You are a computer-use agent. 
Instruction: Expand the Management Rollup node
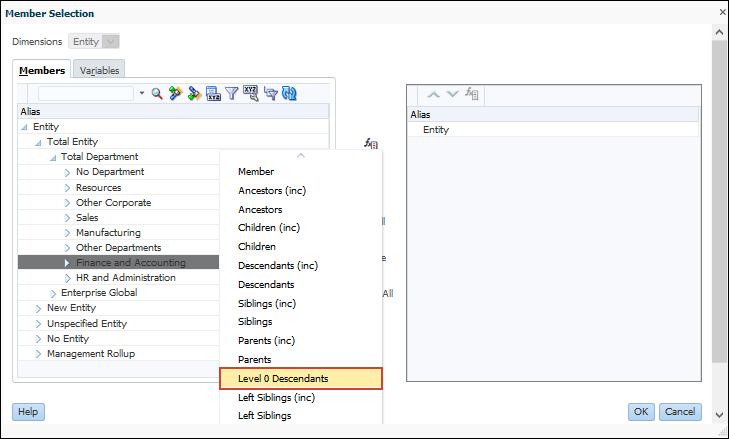(38, 354)
